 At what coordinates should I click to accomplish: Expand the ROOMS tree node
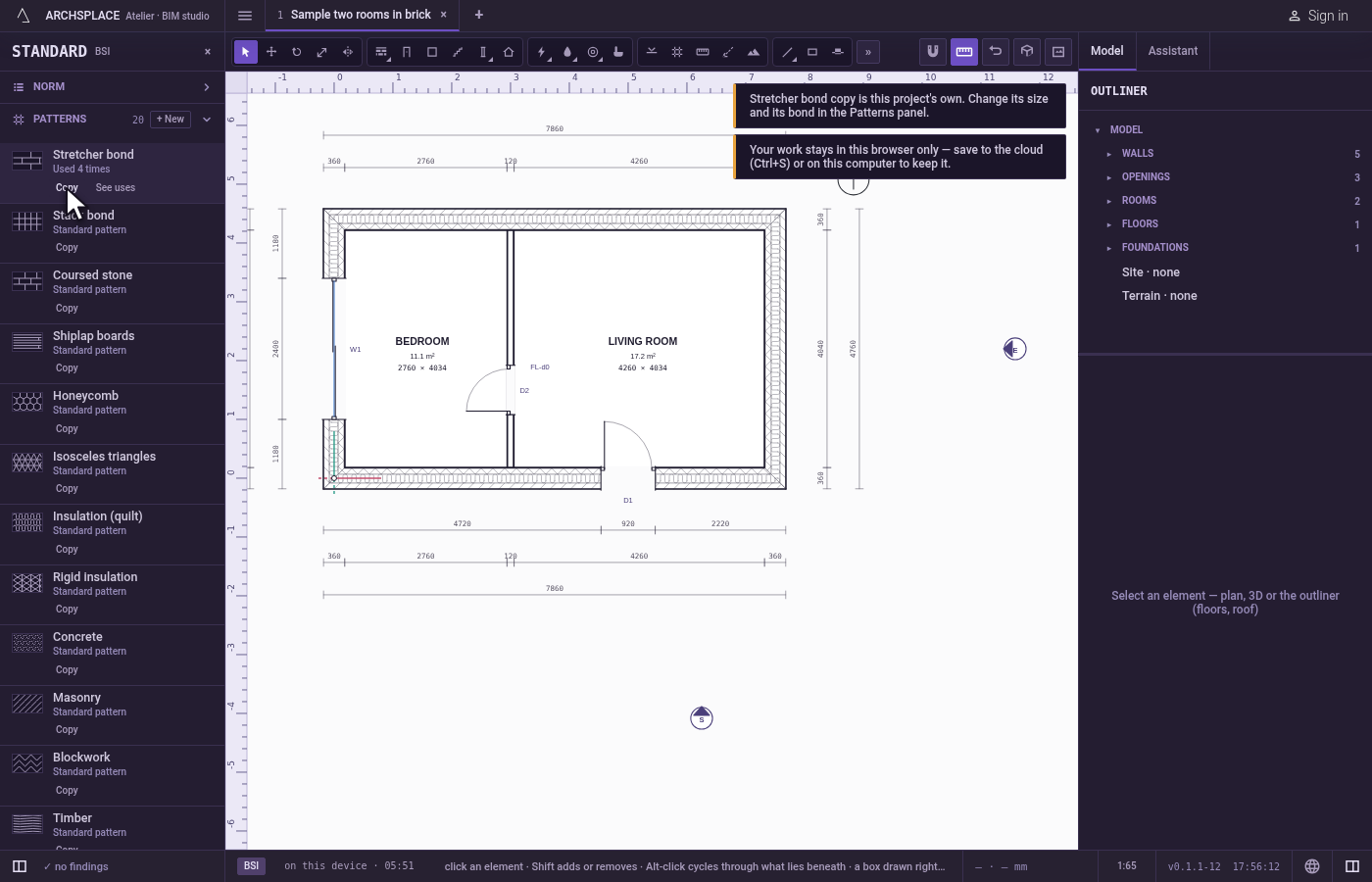[1109, 201]
